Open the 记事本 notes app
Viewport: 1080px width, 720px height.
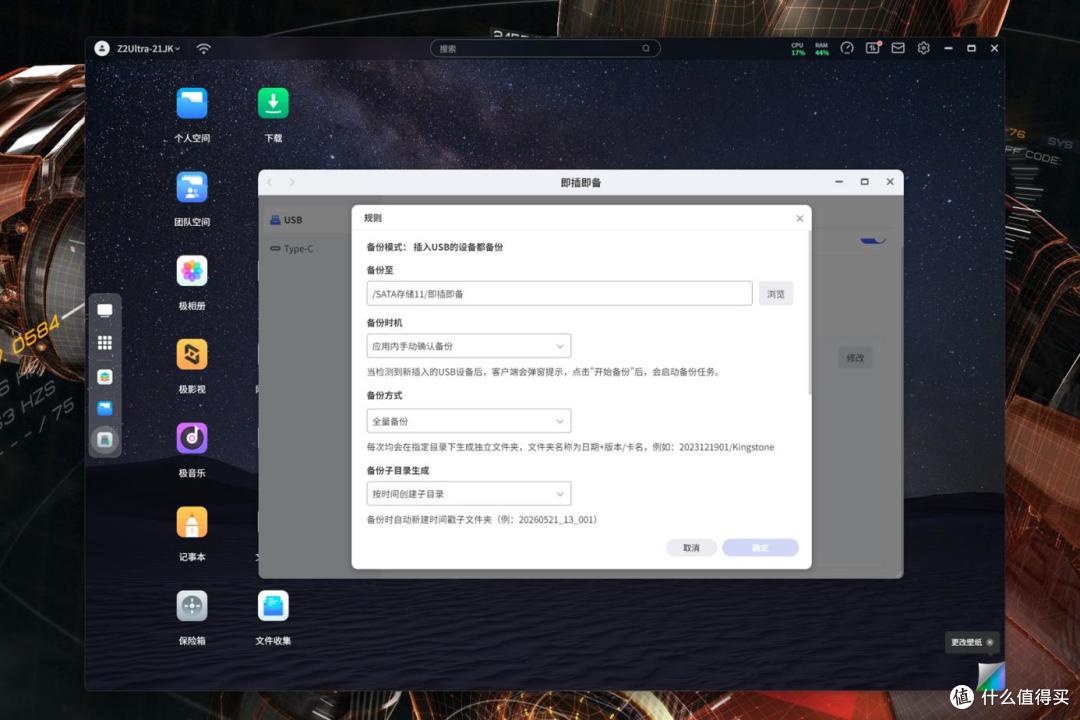click(x=191, y=522)
